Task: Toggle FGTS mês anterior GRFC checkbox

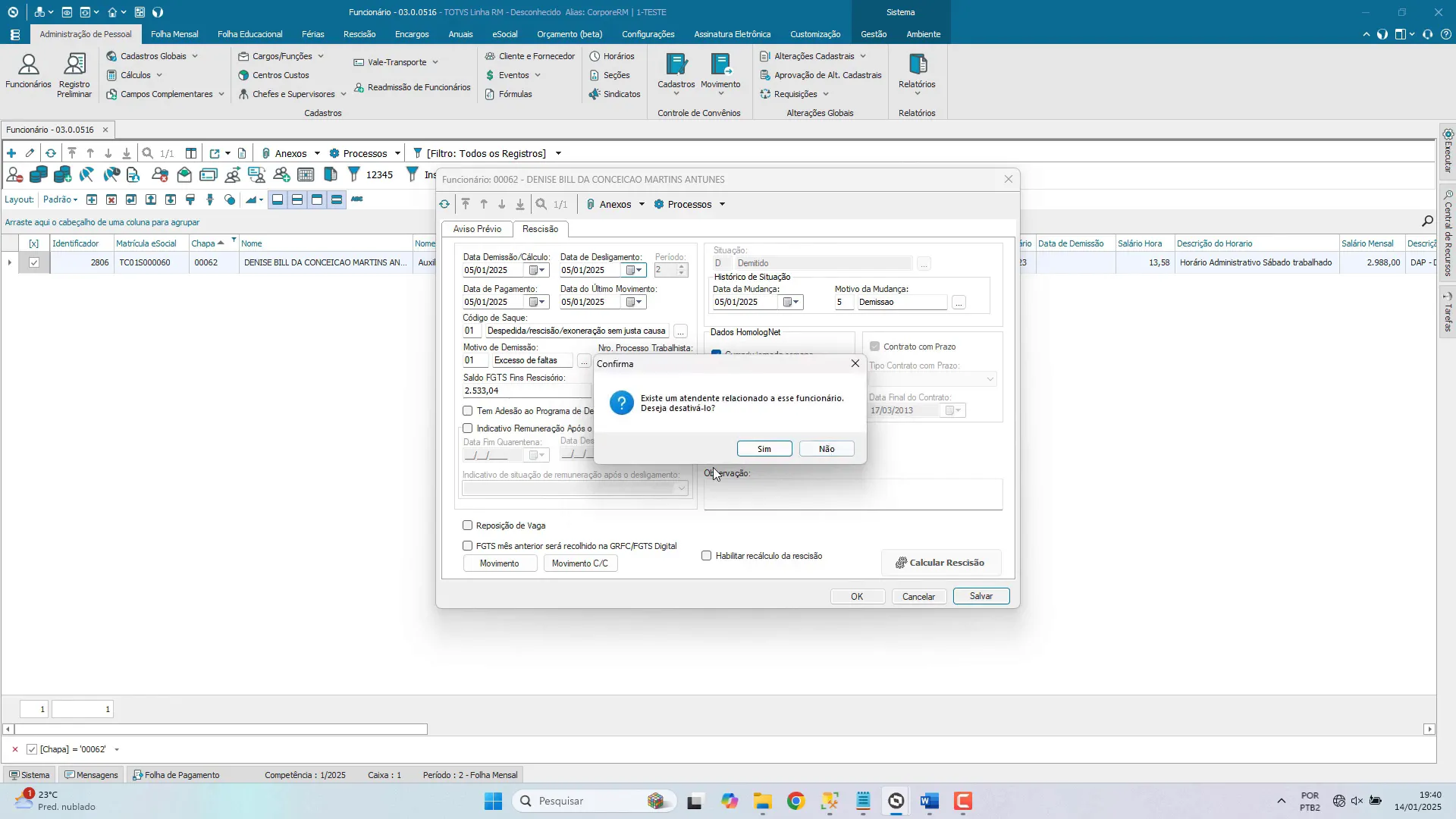Action: [468, 546]
